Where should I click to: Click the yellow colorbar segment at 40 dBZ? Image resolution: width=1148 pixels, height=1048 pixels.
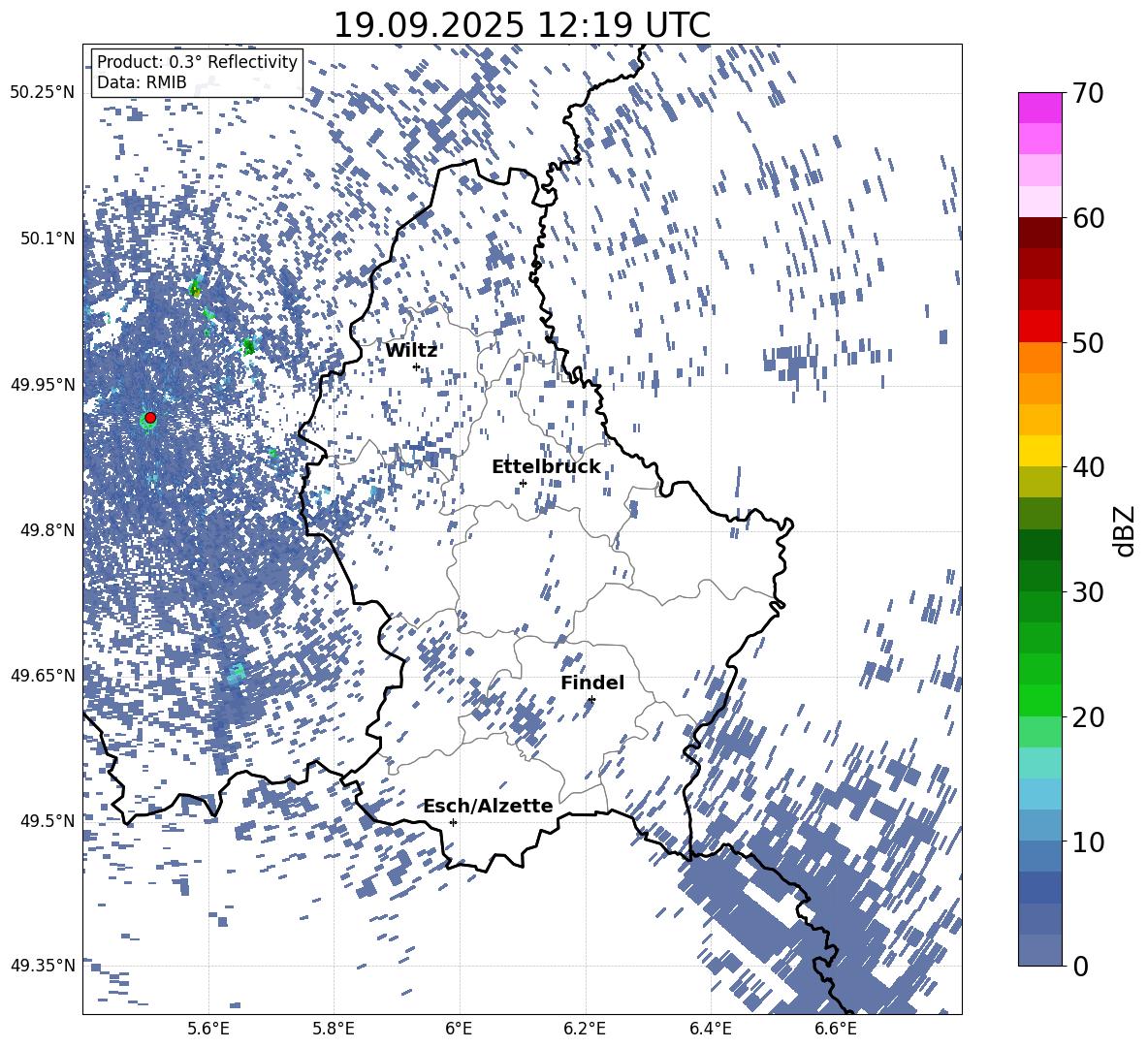[1039, 452]
